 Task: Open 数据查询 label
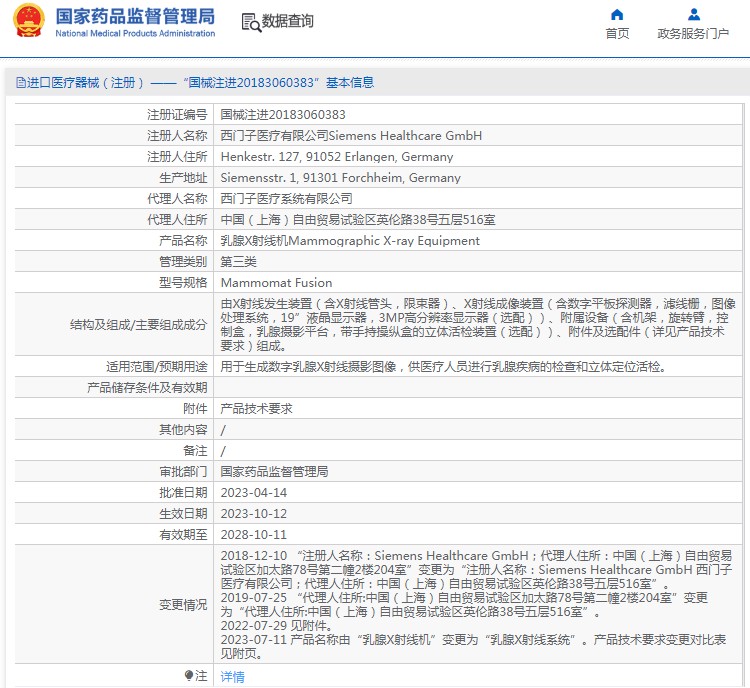click(287, 21)
